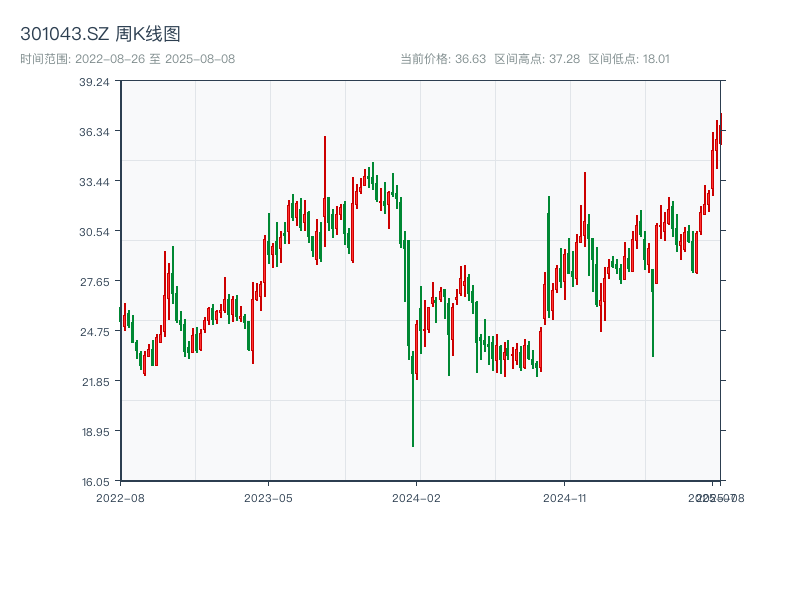Viewport: 800px width, 600px height.
Task: Click the y-axis value 39.24
Action: [x=94, y=82]
